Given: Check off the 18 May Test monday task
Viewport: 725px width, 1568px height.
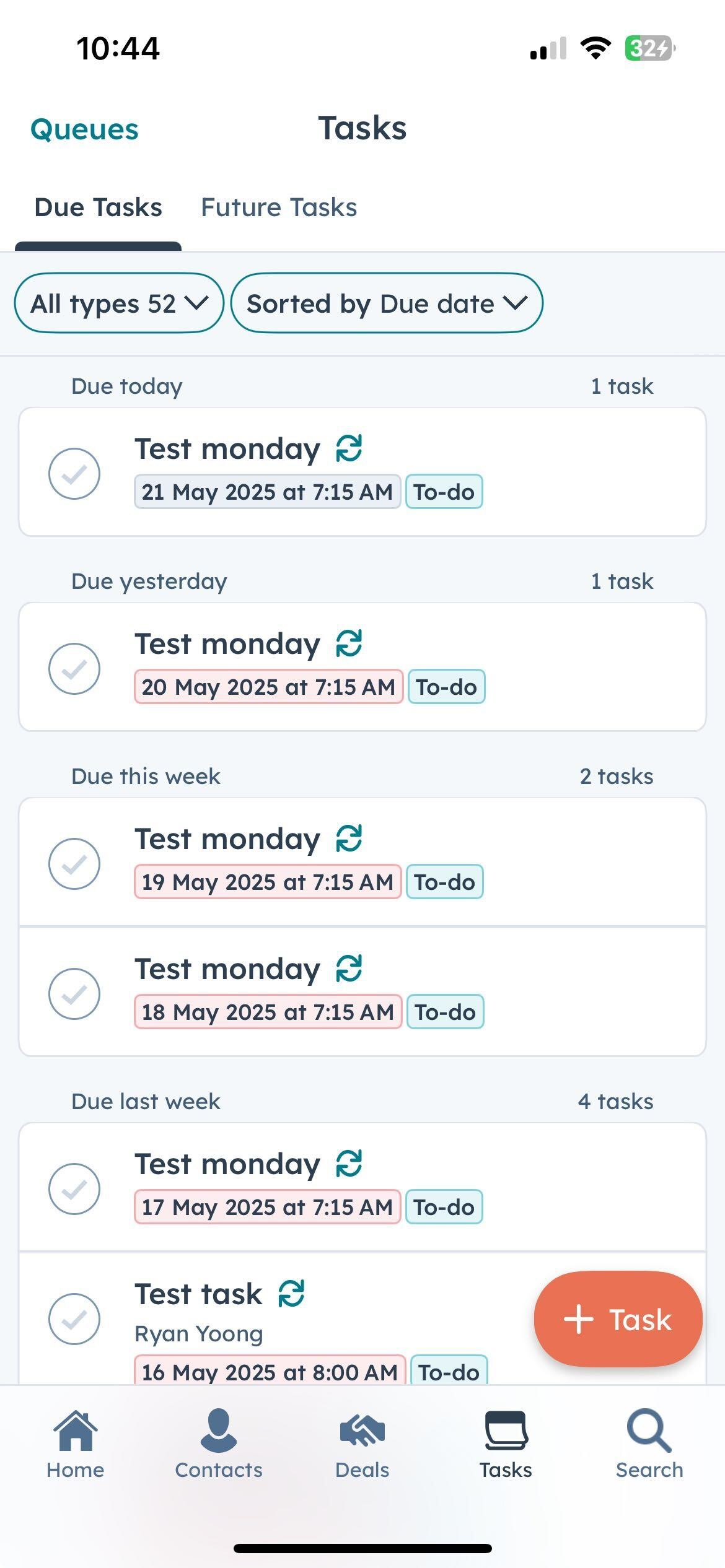Looking at the screenshot, I should pos(74,994).
